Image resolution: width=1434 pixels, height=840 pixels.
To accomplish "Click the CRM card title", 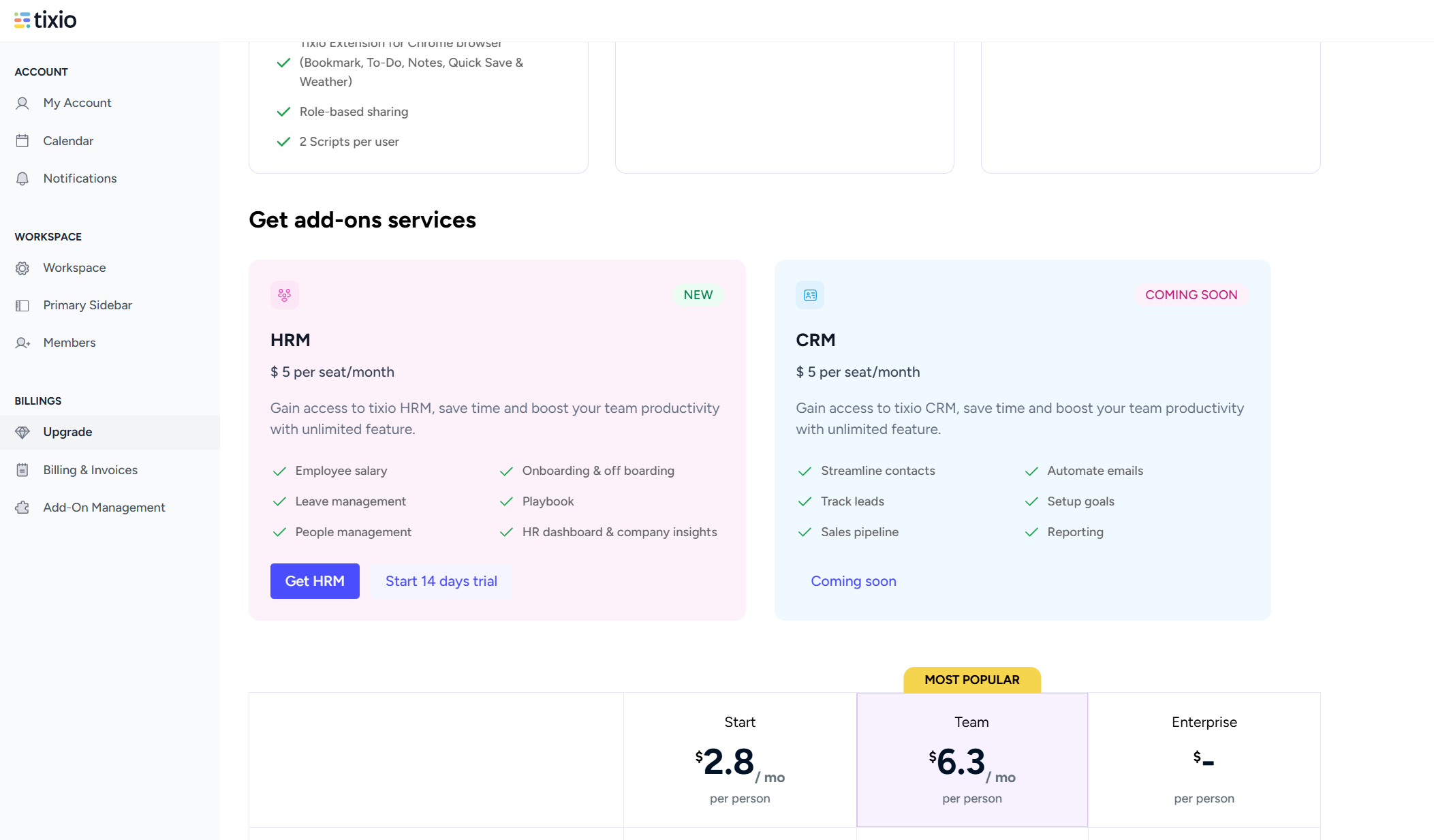I will pyautogui.click(x=815, y=340).
